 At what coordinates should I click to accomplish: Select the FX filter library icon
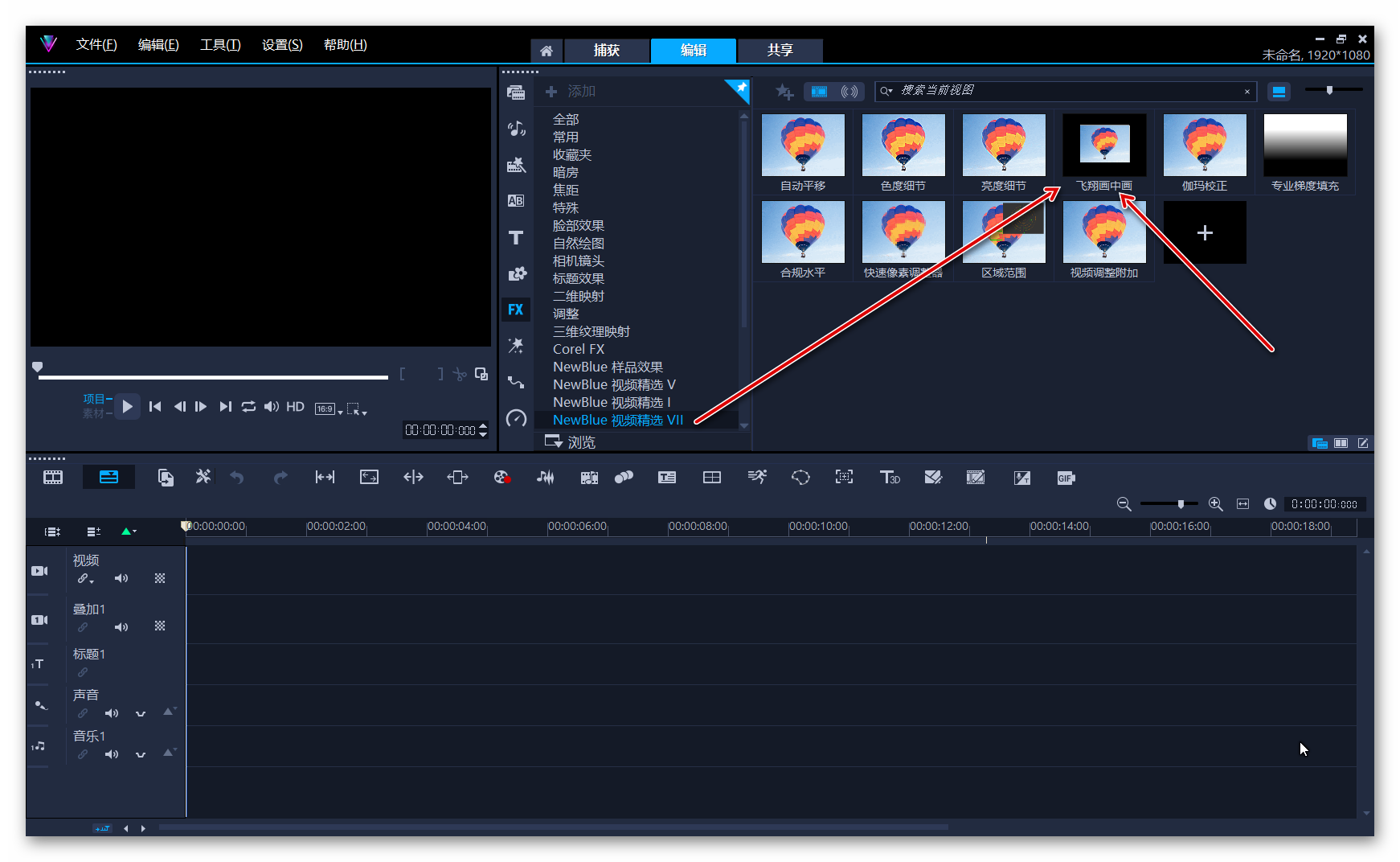516,310
